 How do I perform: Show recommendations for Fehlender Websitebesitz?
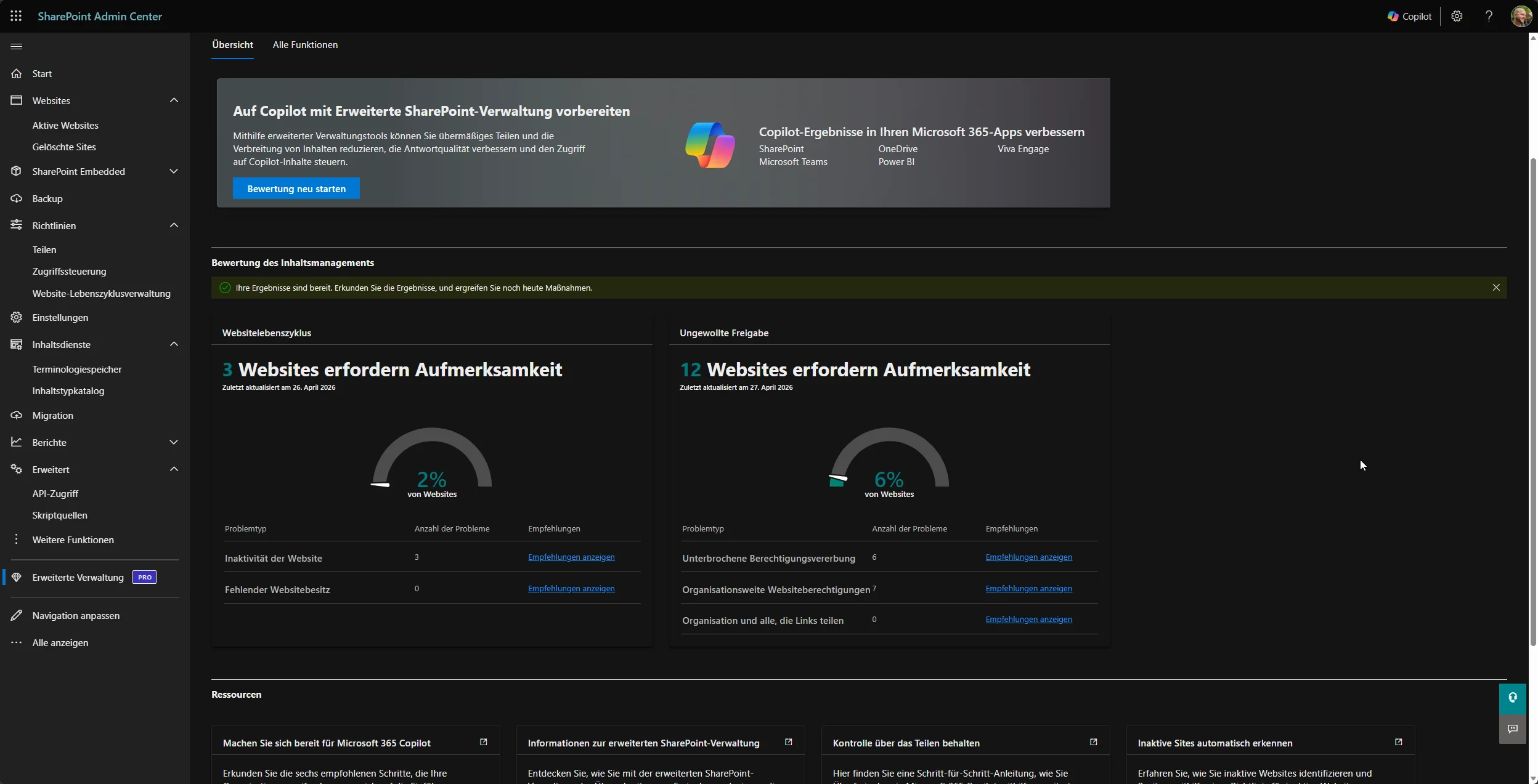tap(571, 588)
